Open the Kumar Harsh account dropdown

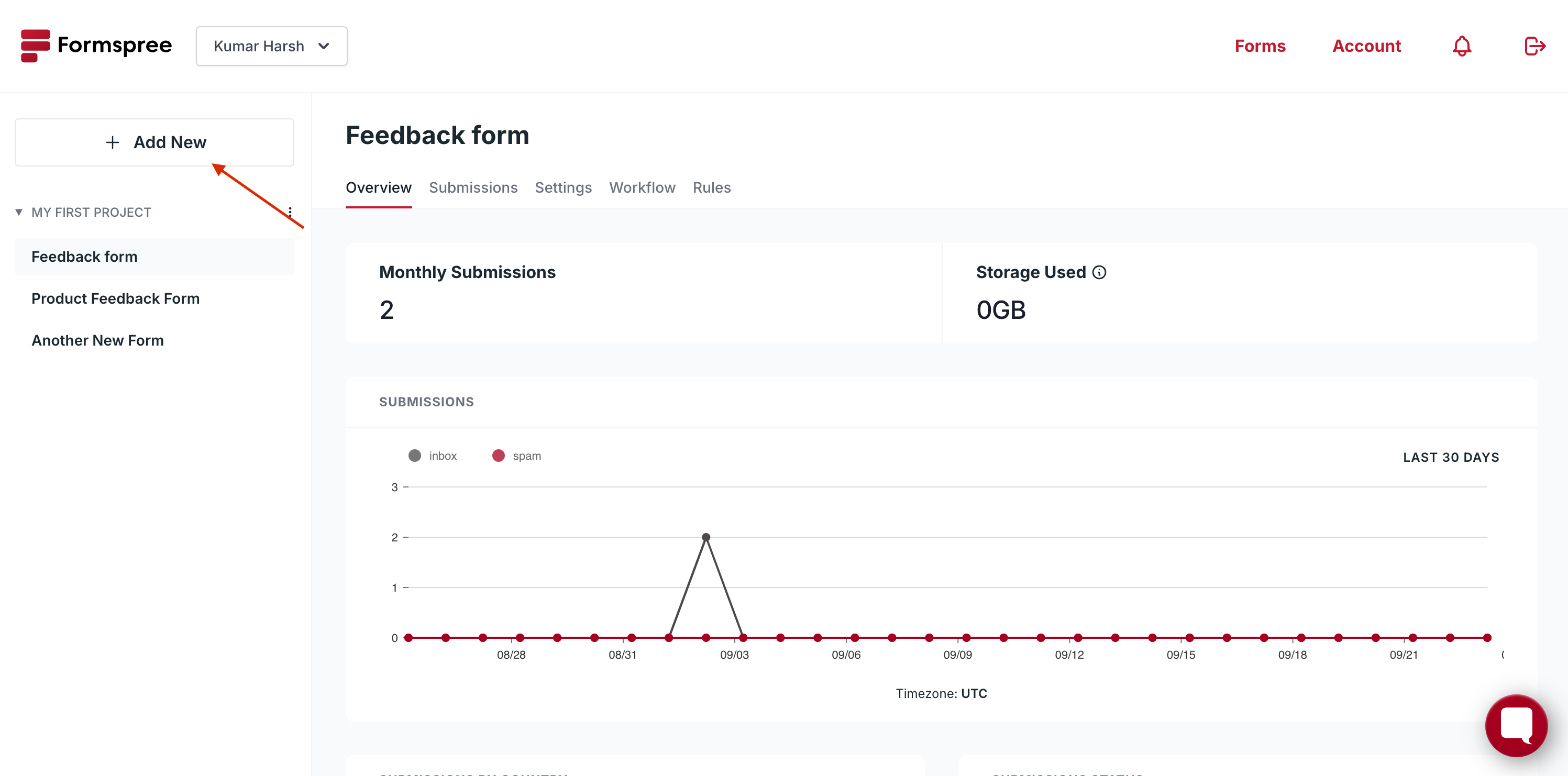pos(271,46)
